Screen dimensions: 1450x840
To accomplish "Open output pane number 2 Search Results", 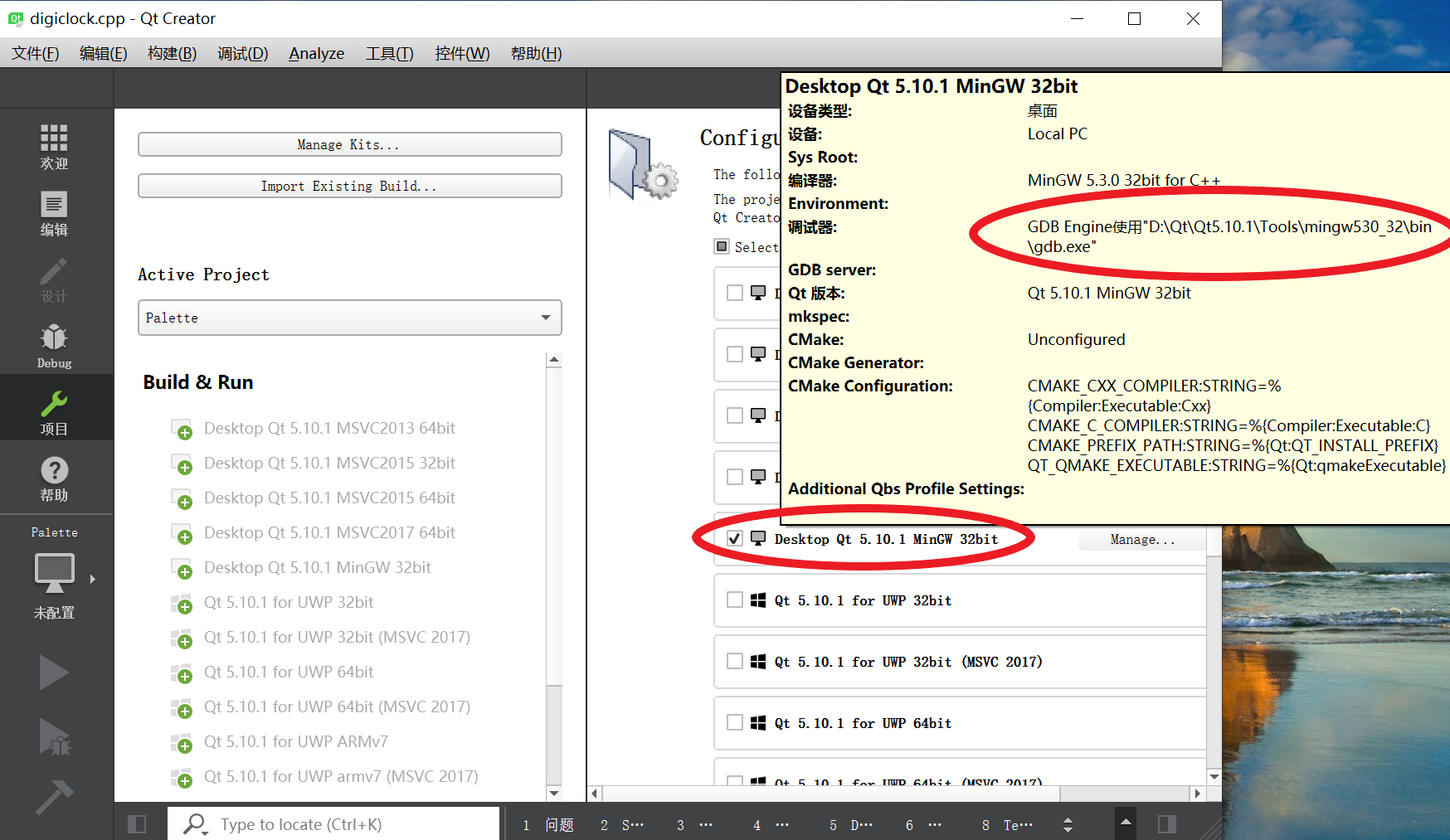I will pyautogui.click(x=622, y=824).
